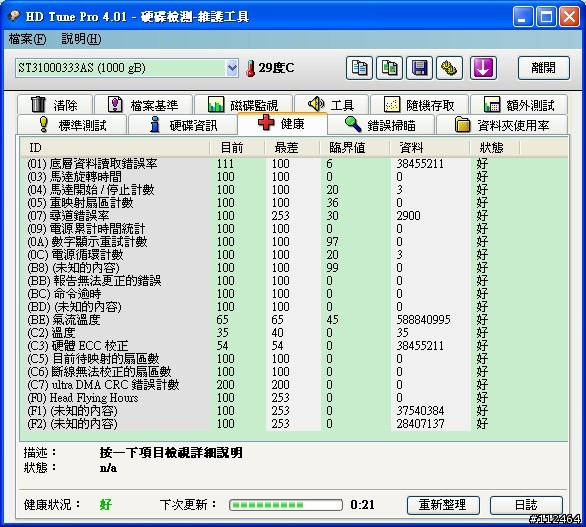Click the copy screenshot icon
586x527 pixels.
tap(389, 68)
